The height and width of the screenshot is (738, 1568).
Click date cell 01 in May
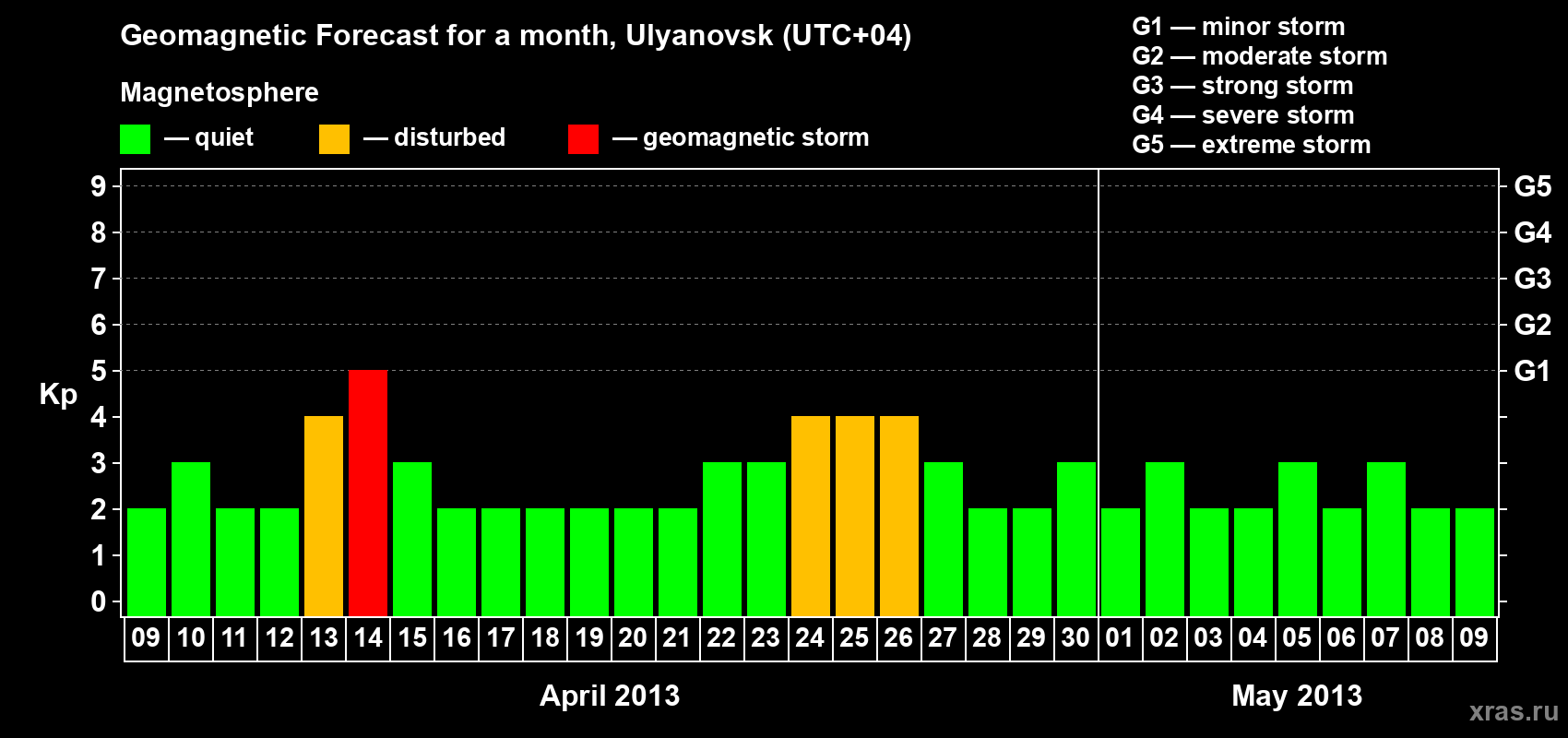[1120, 638]
